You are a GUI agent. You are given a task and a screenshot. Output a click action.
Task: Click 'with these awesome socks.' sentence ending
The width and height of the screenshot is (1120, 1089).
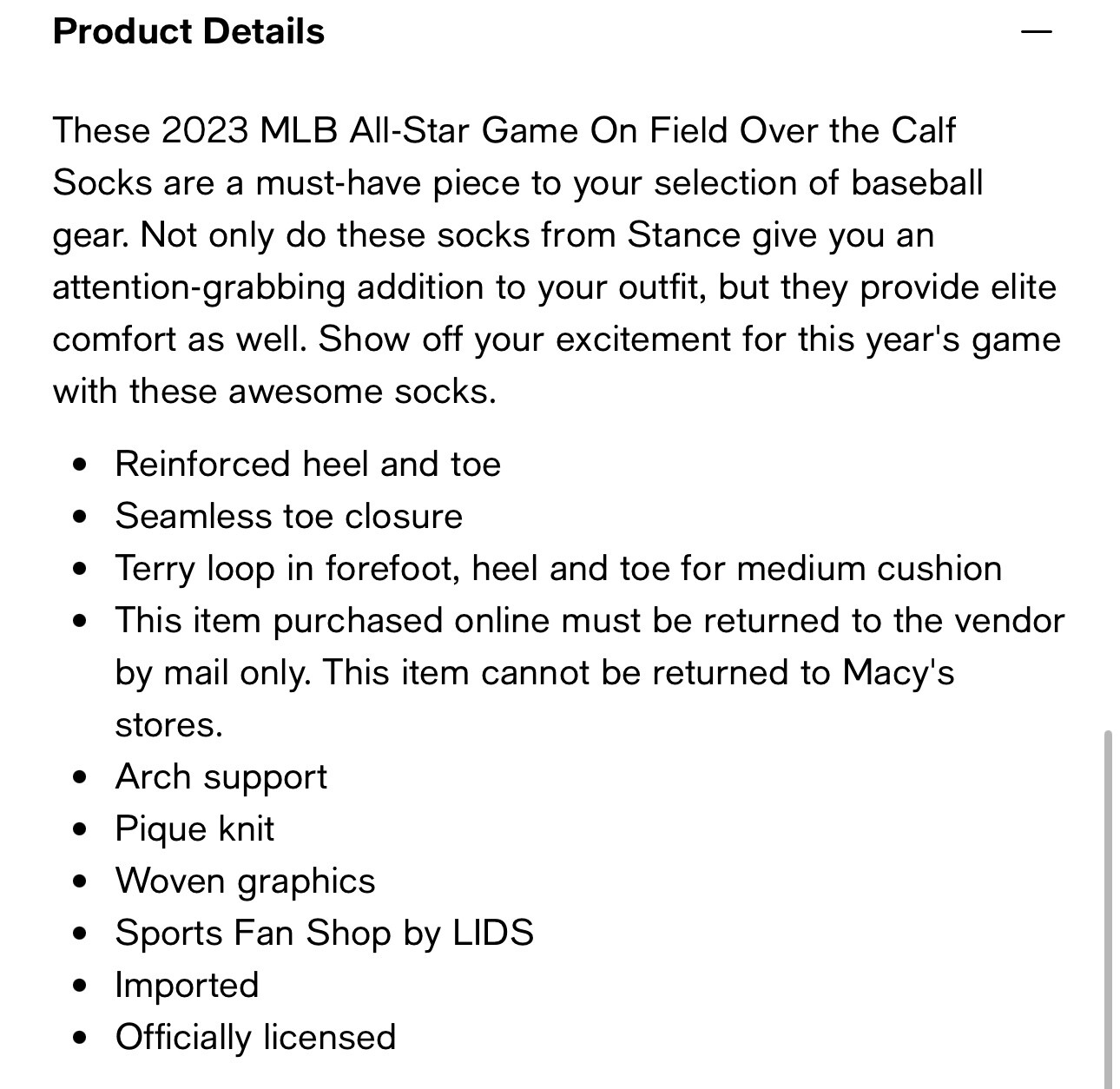coord(274,391)
